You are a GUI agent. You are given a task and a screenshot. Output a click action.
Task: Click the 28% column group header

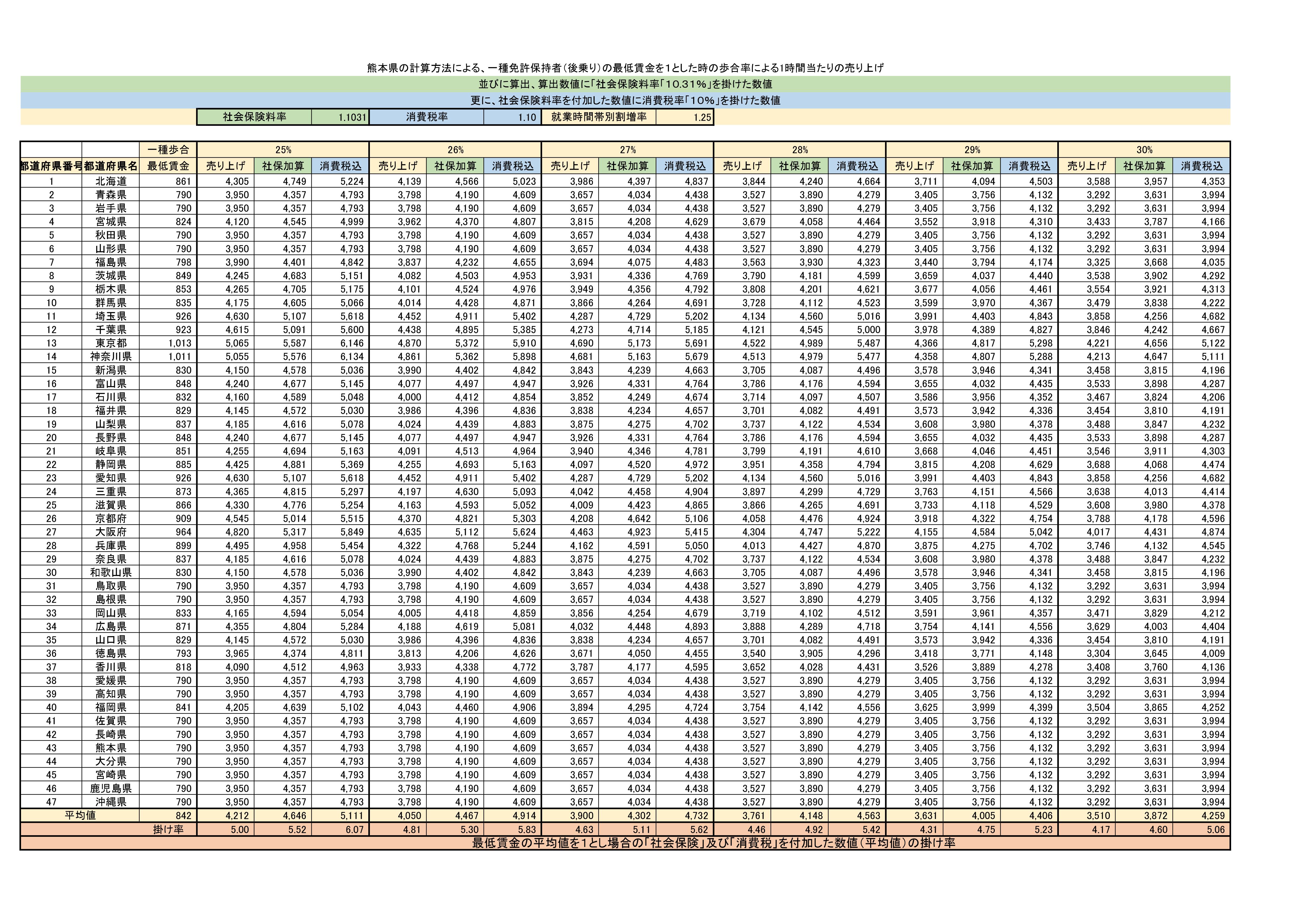click(x=800, y=150)
